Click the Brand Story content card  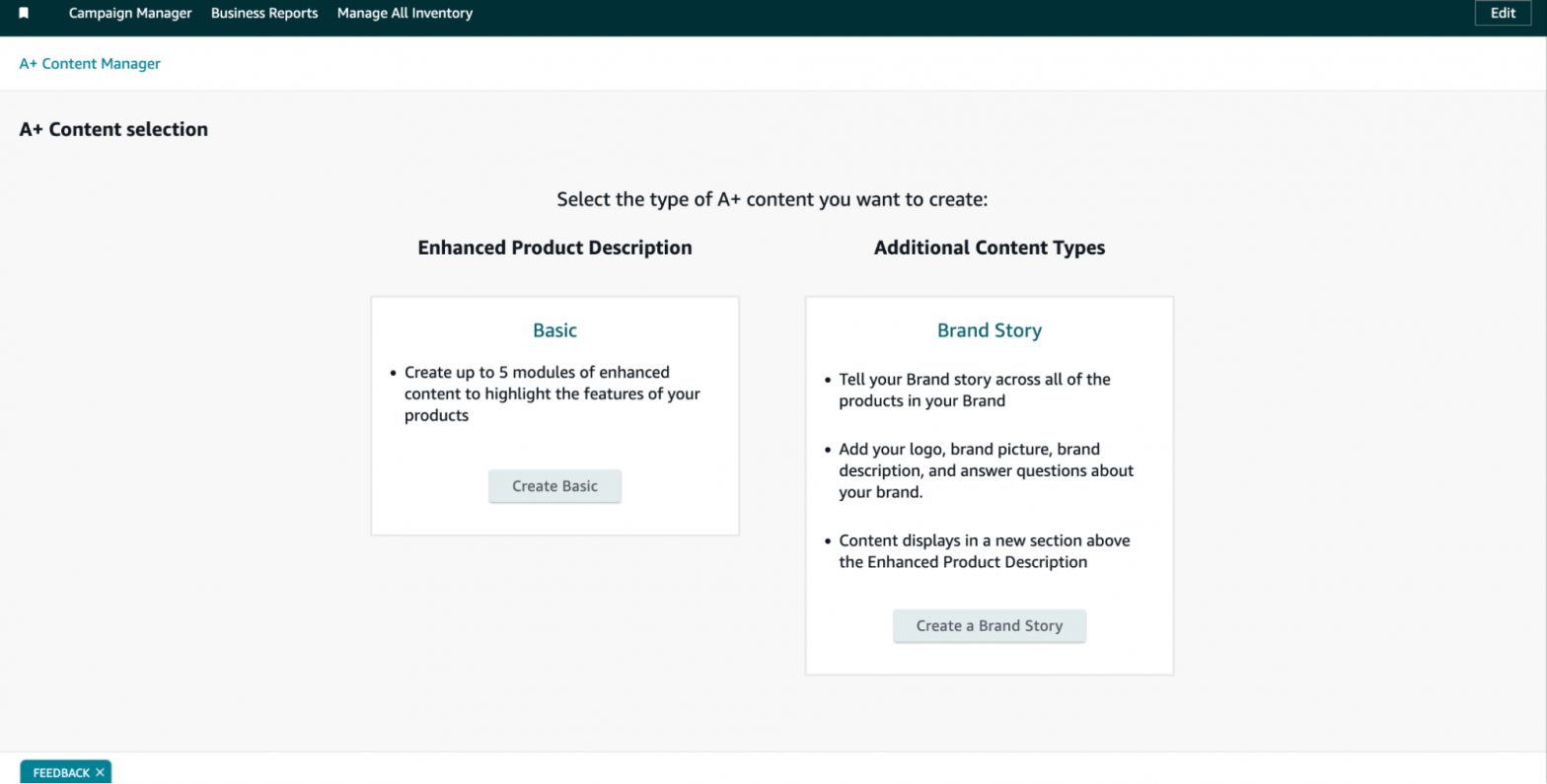tap(989, 483)
